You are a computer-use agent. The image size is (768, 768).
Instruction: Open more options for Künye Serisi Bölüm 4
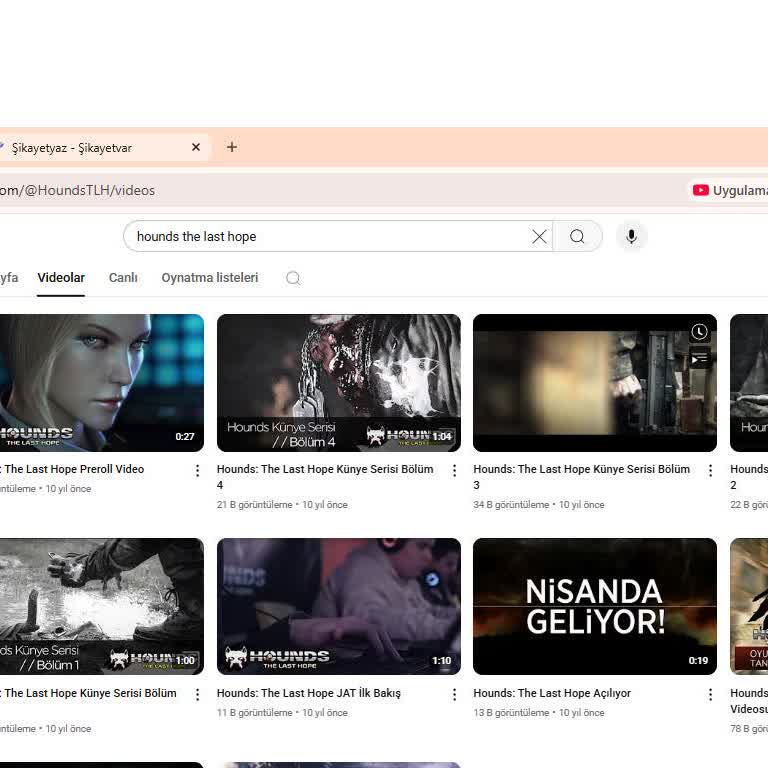click(x=454, y=470)
